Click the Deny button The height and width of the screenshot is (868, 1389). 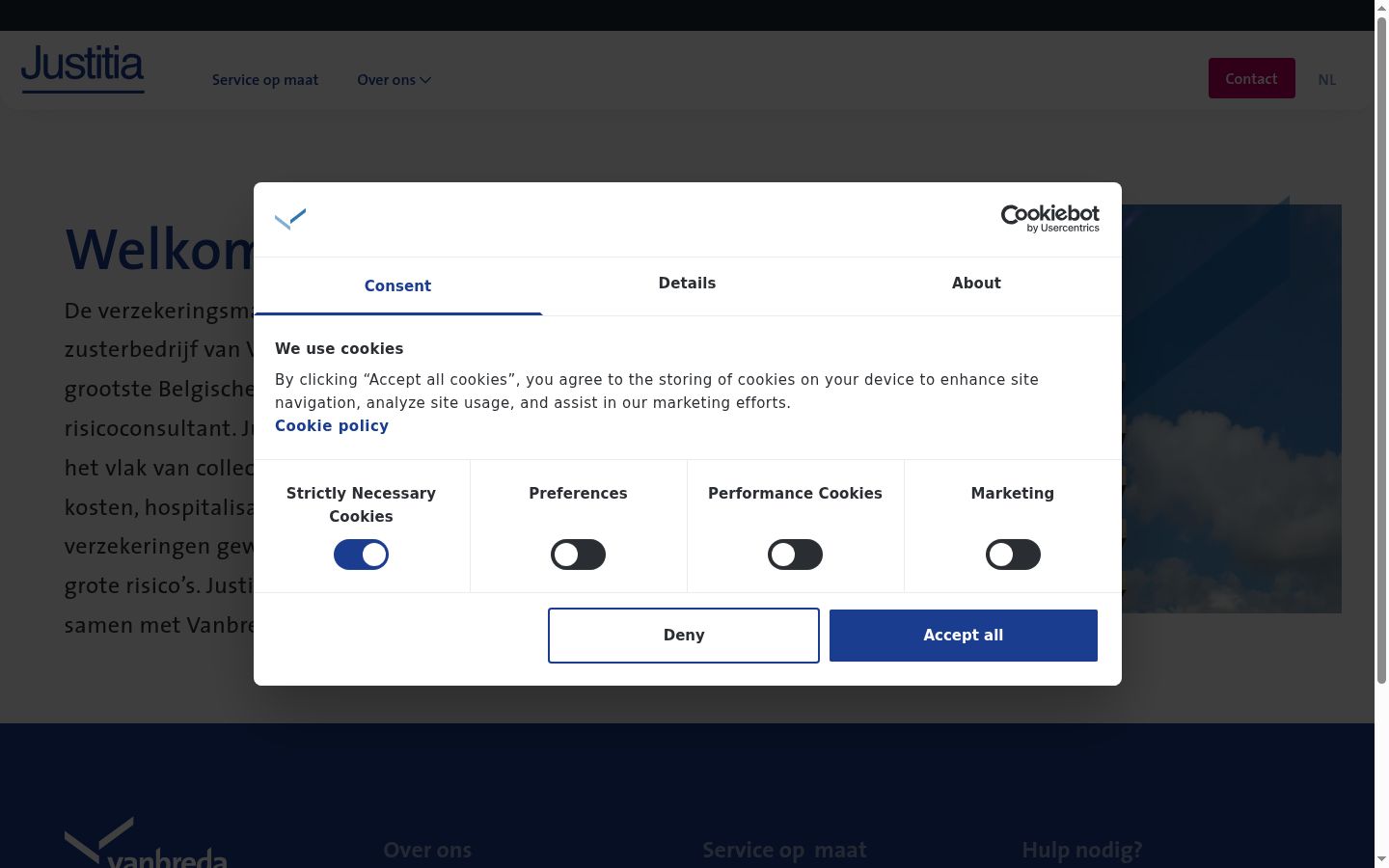684,636
